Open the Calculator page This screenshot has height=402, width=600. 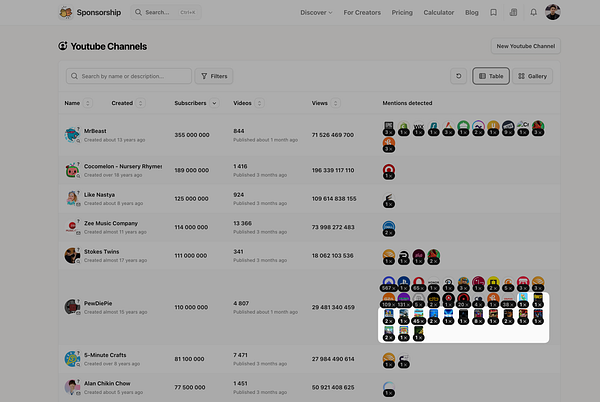pos(439,13)
